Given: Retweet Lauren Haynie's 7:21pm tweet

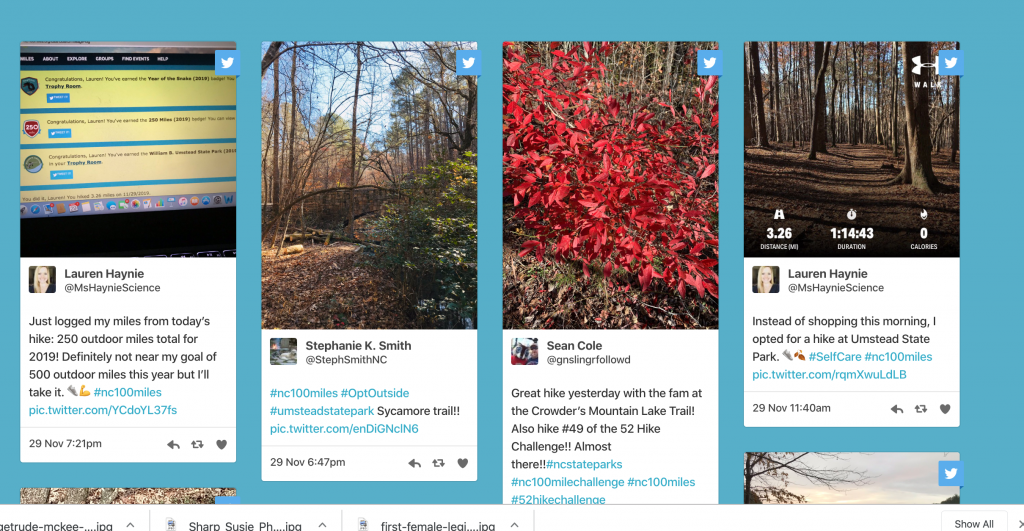Looking at the screenshot, I should click(x=197, y=444).
